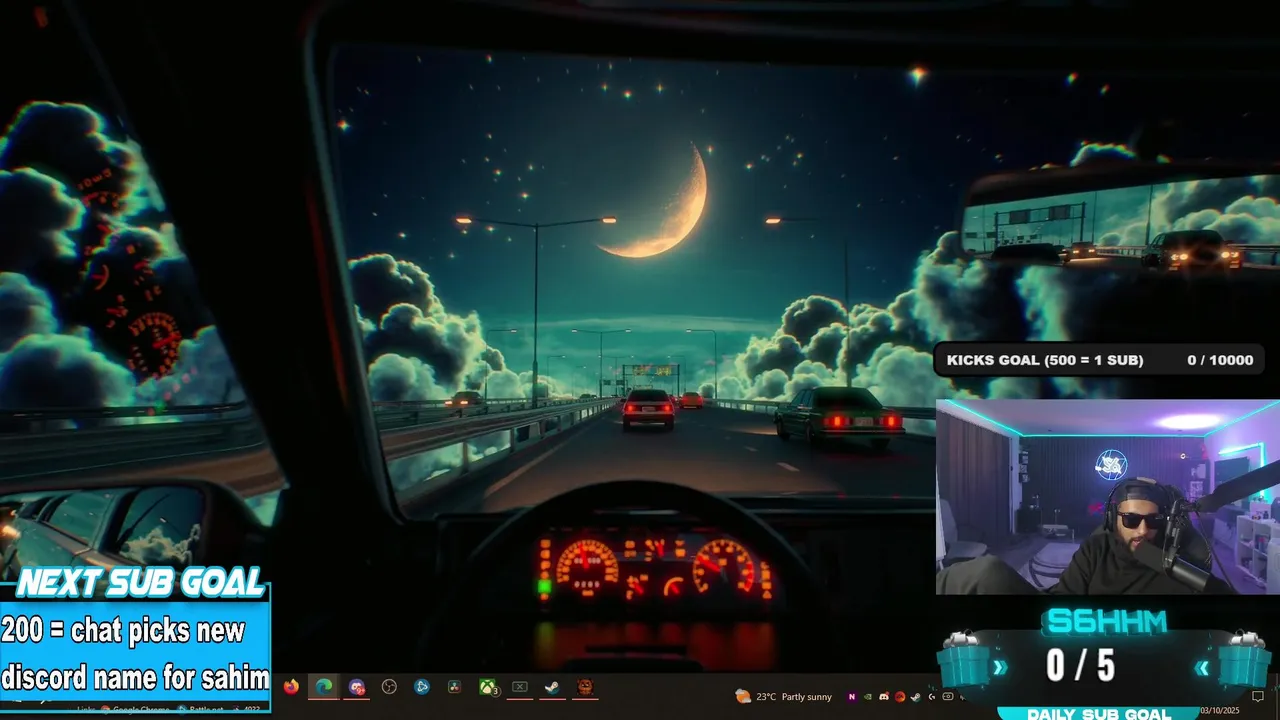1280x720 pixels.
Task: Switch to Microsoft Edge in the taskbar
Action: tap(324, 687)
